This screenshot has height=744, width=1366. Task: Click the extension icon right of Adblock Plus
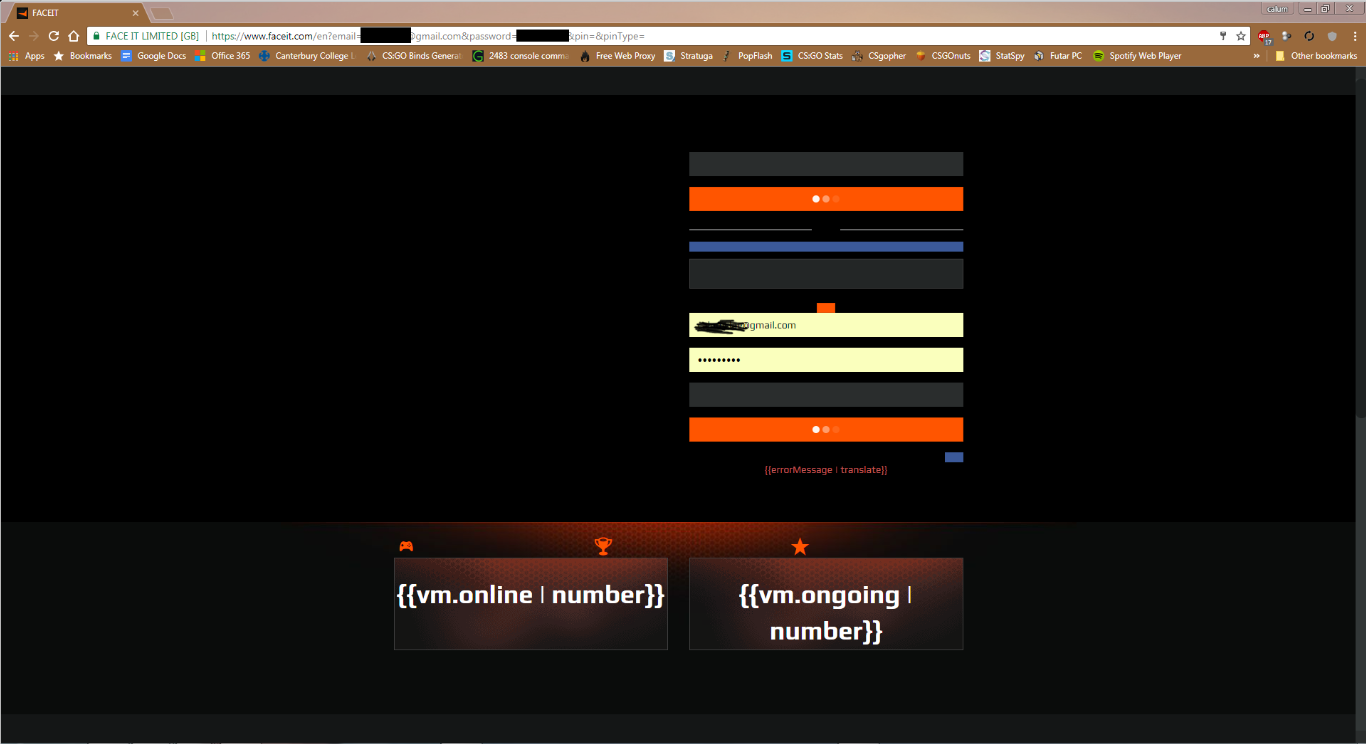[x=1287, y=36]
